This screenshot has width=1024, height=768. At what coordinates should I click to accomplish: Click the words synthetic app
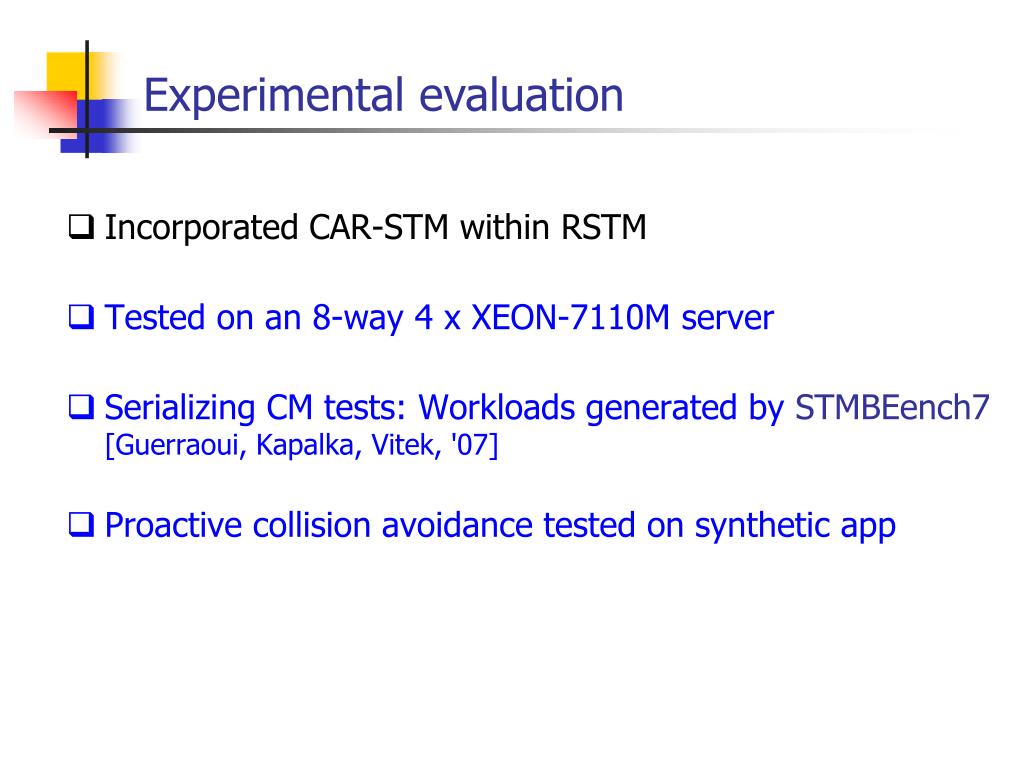click(x=795, y=526)
